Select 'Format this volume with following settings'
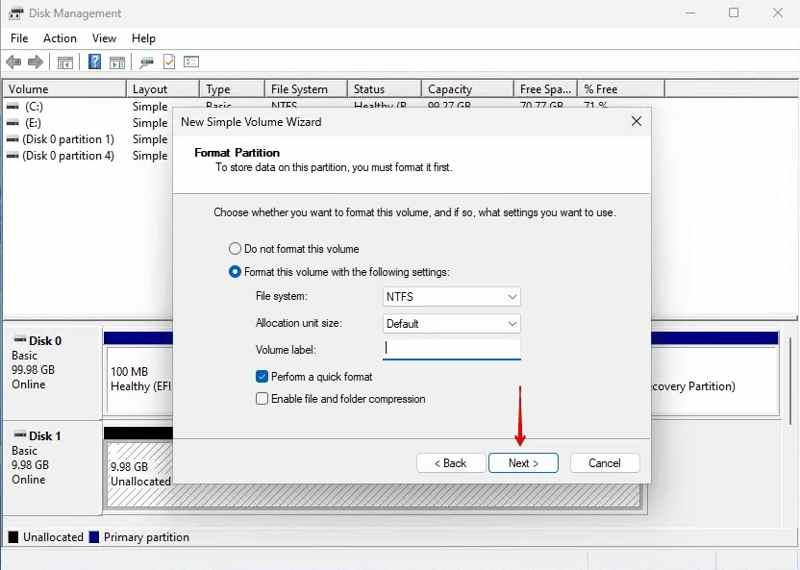Screen dimensions: 800x570 (x=235, y=272)
